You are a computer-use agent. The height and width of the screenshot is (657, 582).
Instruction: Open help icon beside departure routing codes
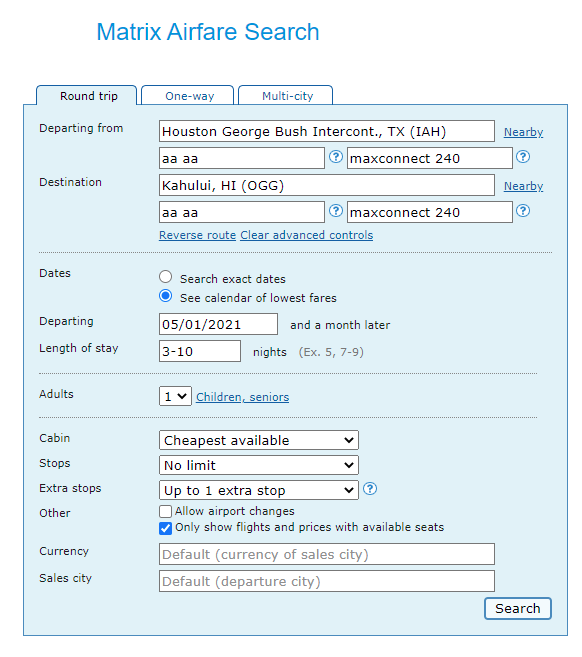click(335, 157)
